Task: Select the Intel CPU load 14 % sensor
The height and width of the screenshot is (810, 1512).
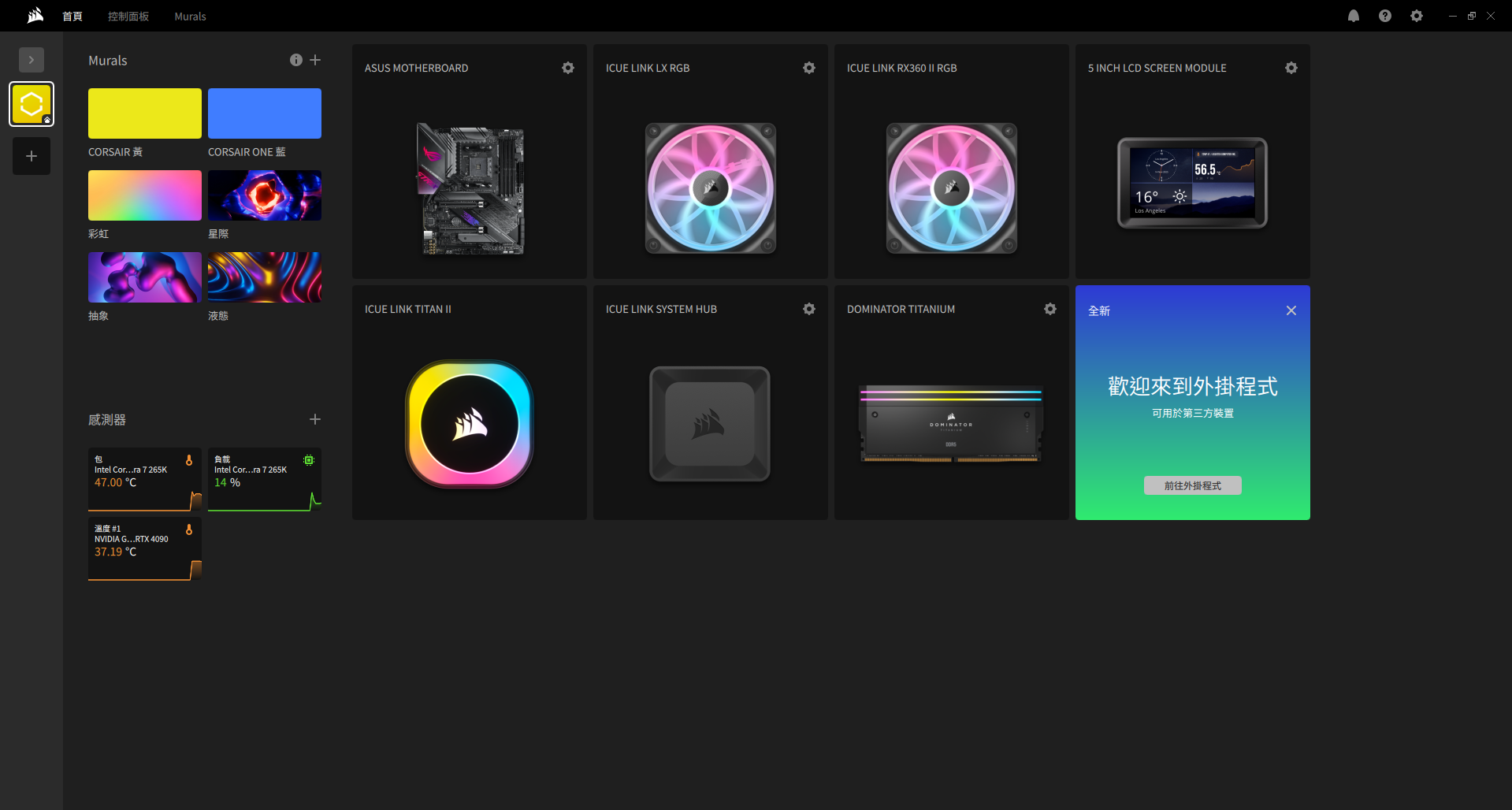Action: click(x=265, y=480)
